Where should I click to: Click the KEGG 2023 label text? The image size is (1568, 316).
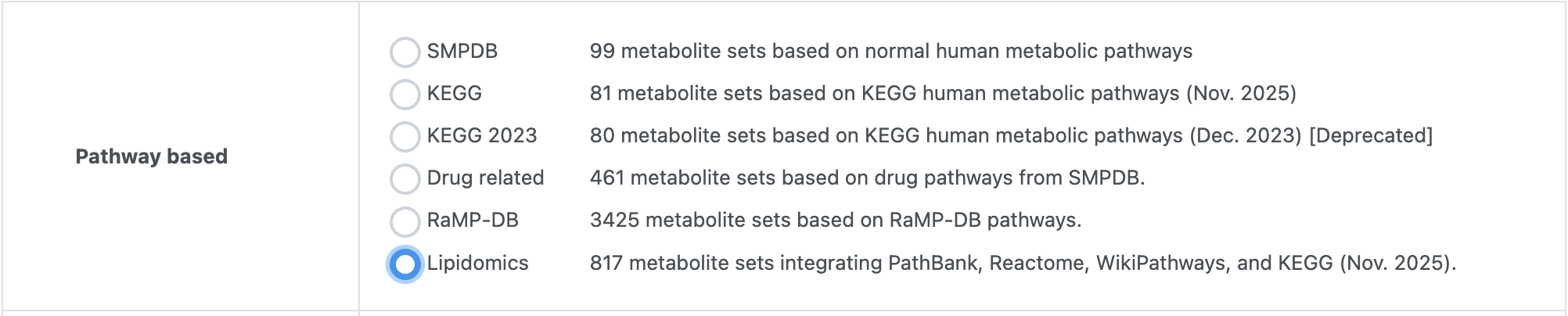(481, 136)
